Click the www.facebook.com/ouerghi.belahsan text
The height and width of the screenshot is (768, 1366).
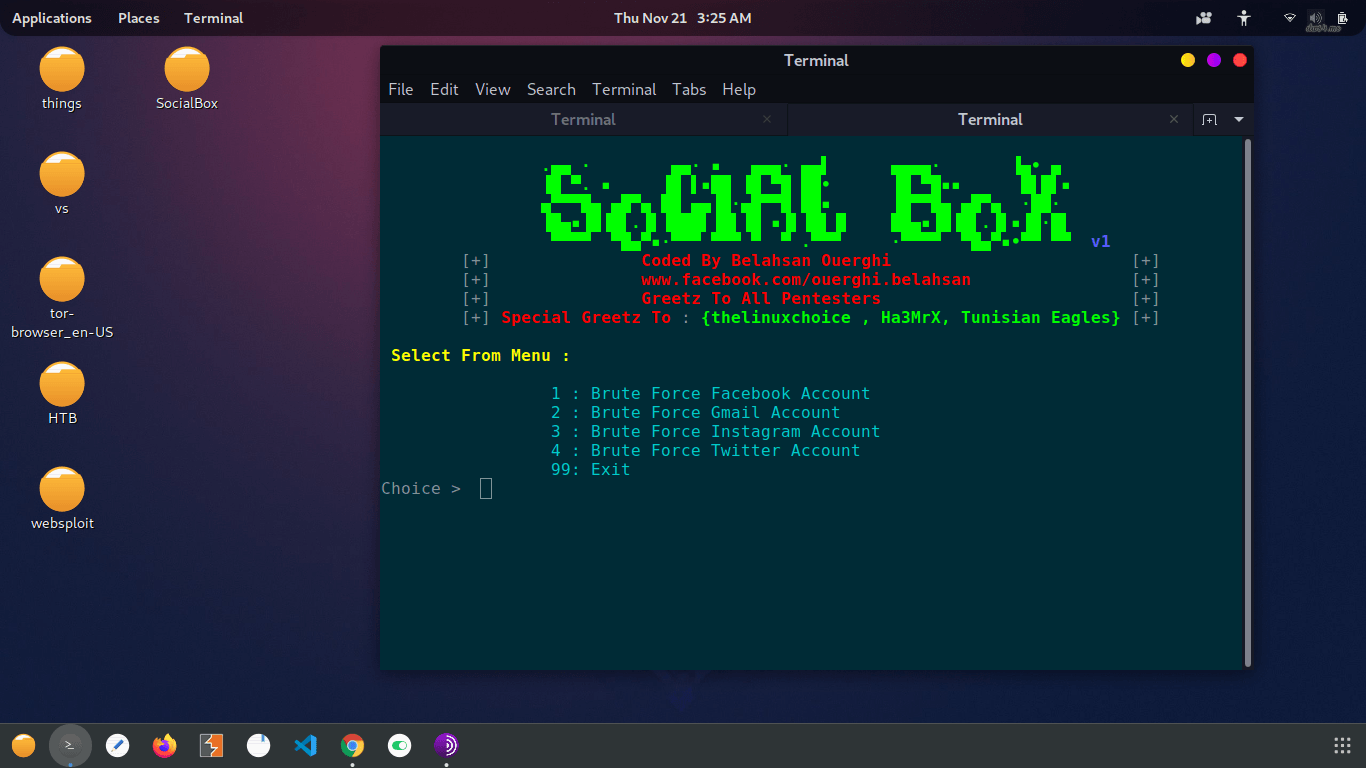point(806,279)
